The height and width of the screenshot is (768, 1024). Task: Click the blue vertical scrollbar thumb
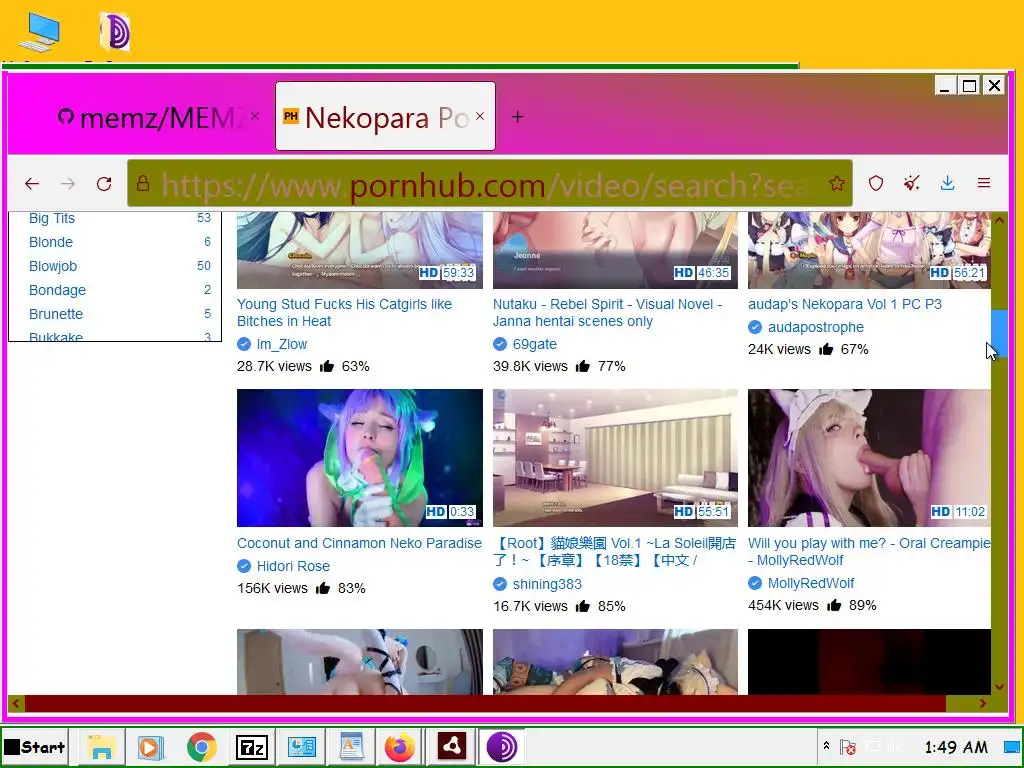pyautogui.click(x=999, y=332)
